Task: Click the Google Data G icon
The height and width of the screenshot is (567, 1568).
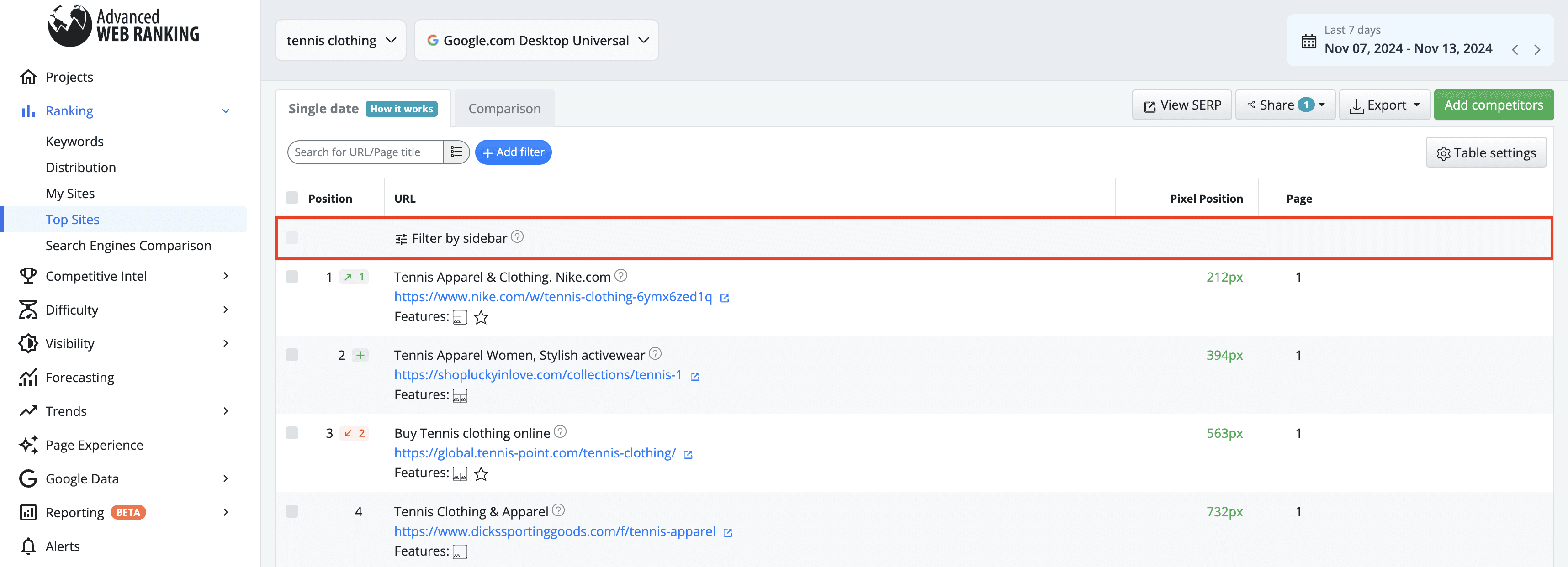Action: 28,479
